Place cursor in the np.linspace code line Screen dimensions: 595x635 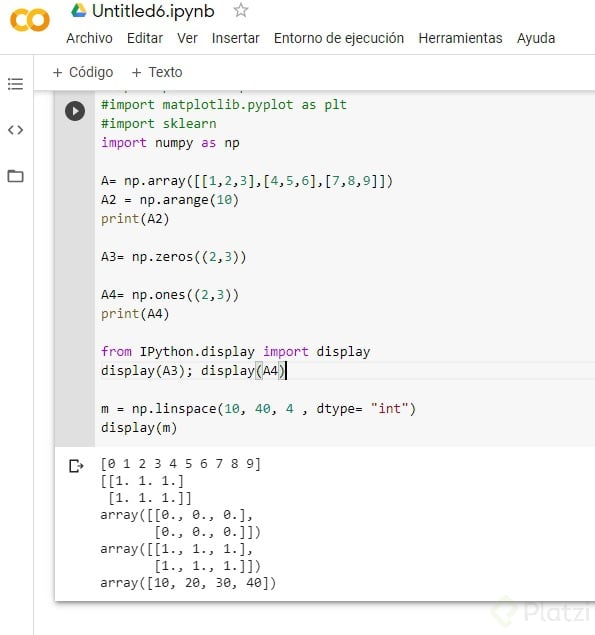coord(258,409)
